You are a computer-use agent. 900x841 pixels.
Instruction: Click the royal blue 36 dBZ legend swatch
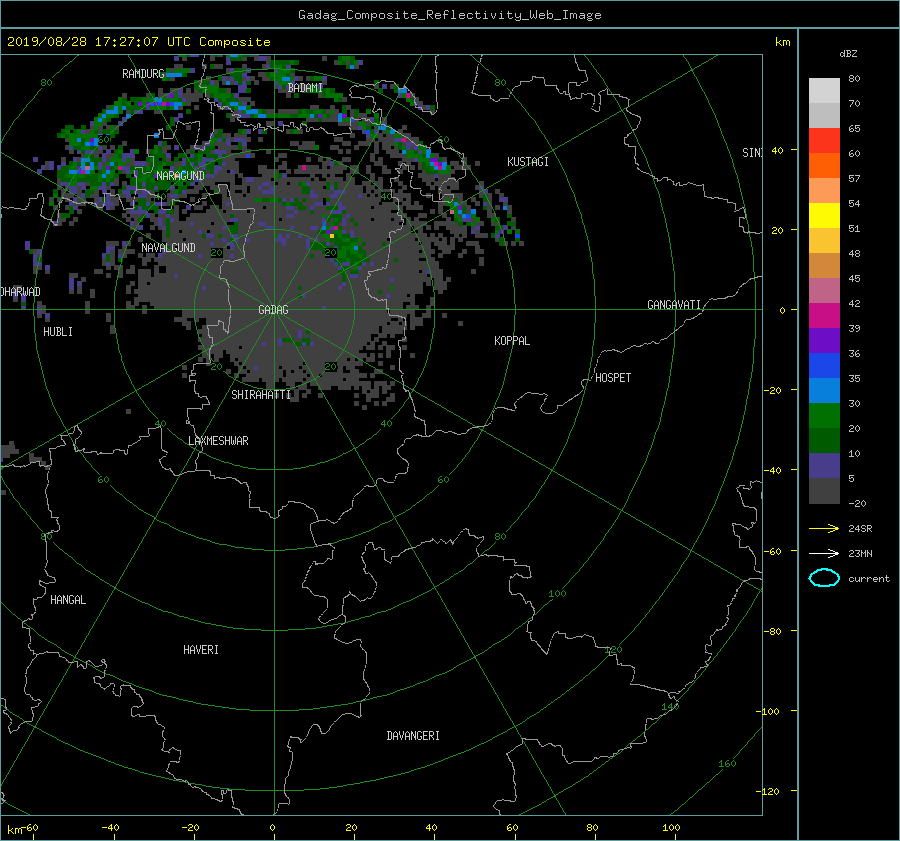coord(824,366)
